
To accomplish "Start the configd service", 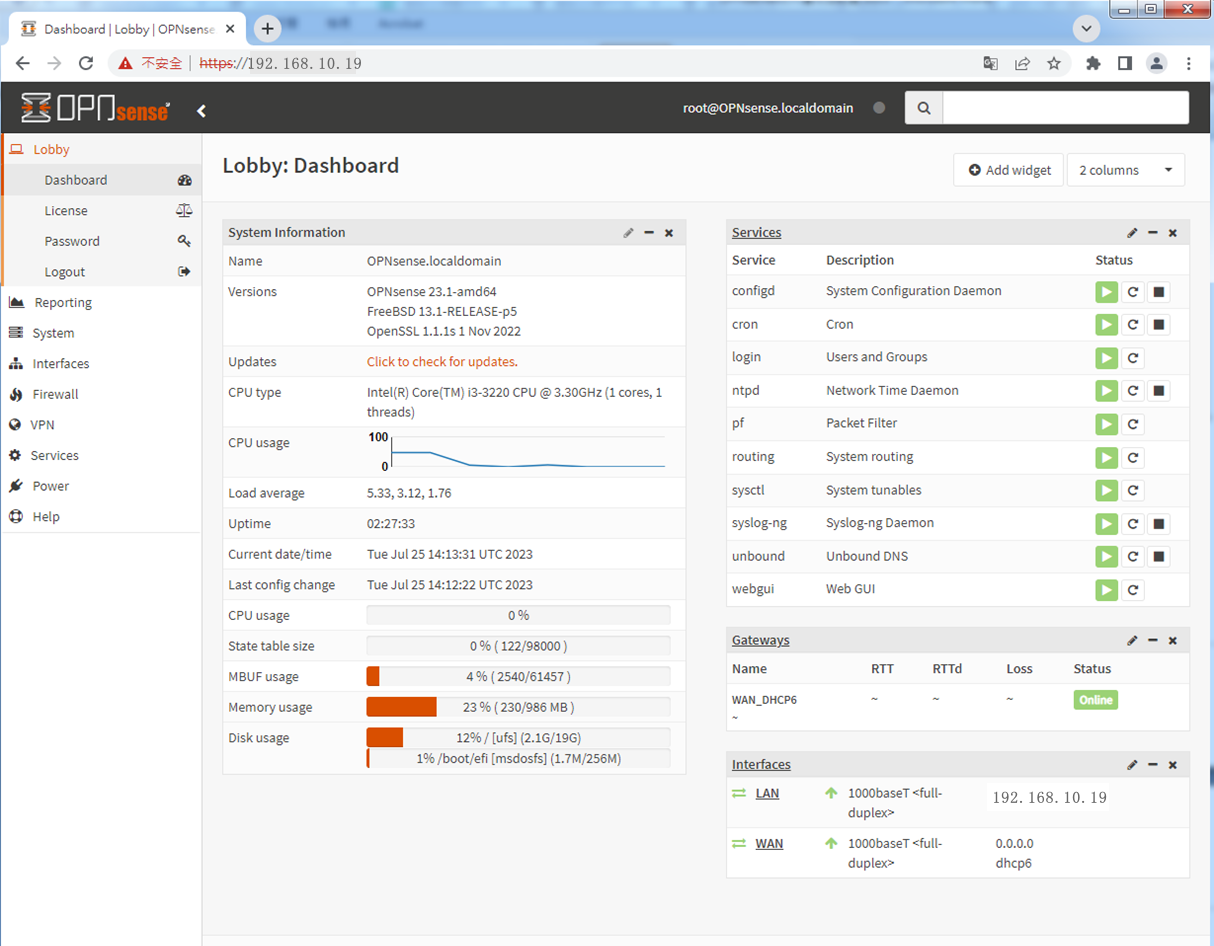I will (x=1106, y=292).
